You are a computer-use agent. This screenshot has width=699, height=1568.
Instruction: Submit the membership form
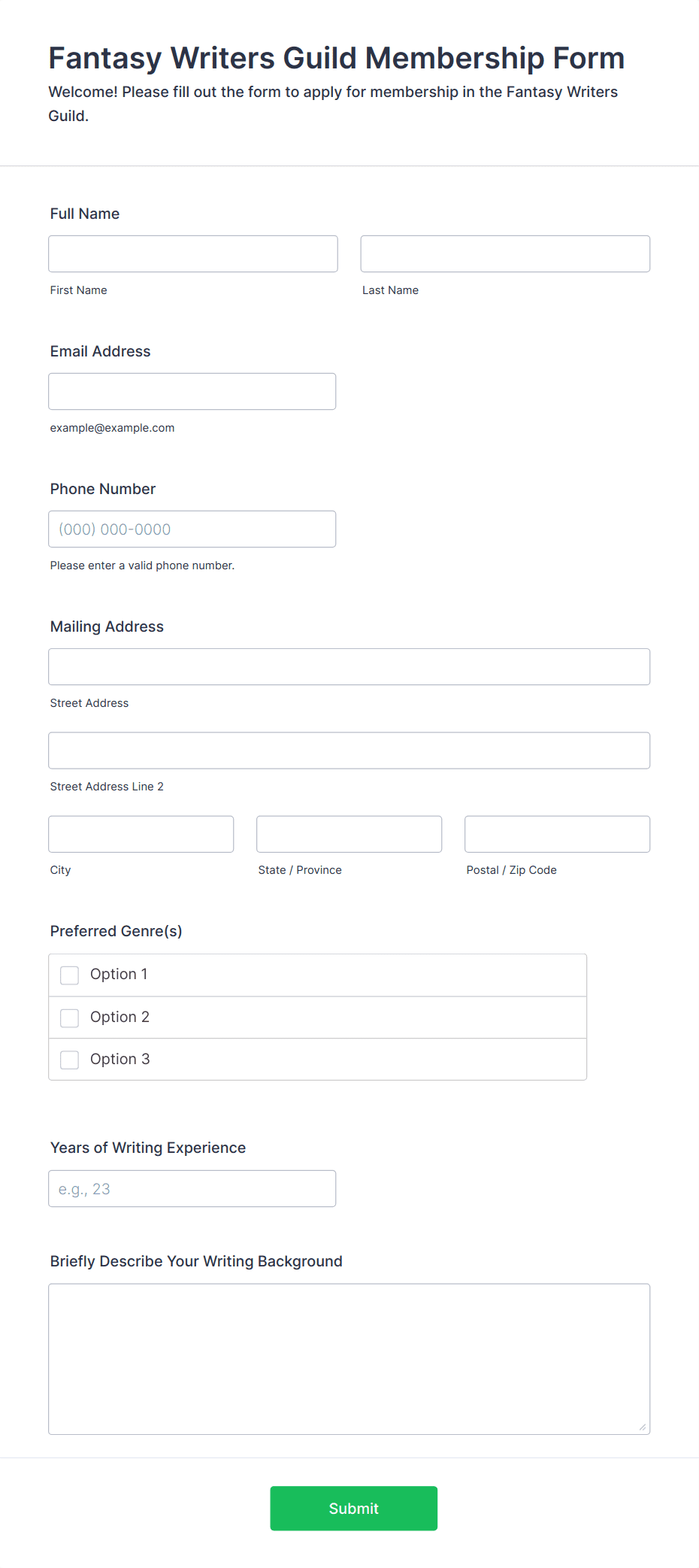point(354,1508)
